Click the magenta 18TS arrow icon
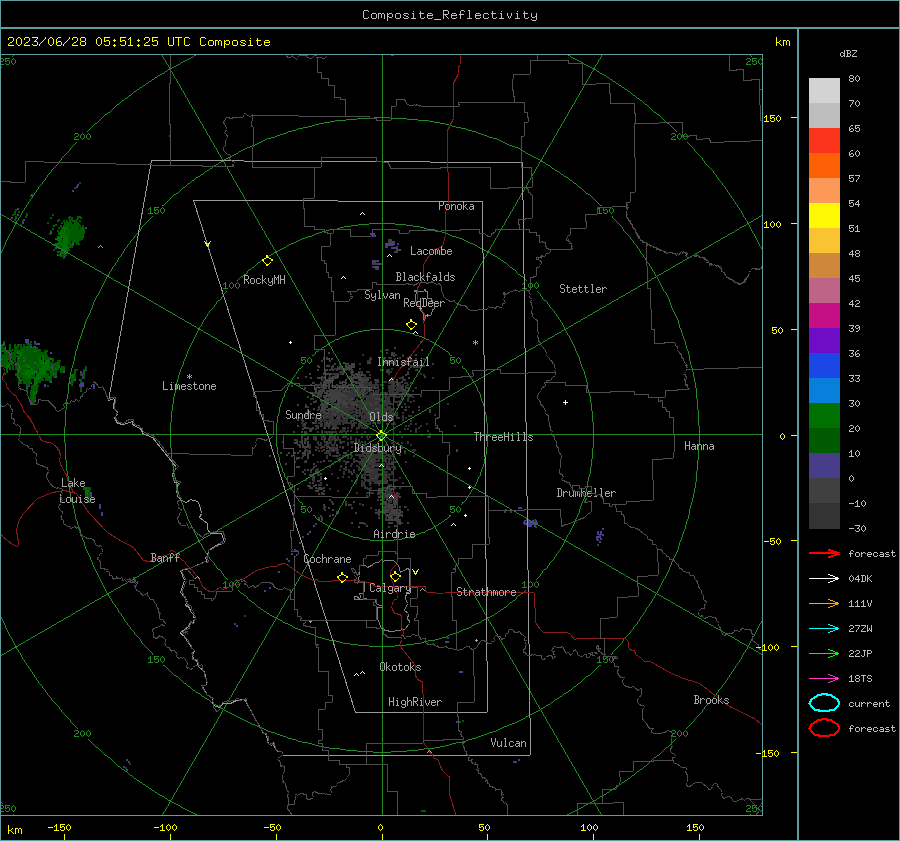The image size is (900, 841). [x=824, y=679]
